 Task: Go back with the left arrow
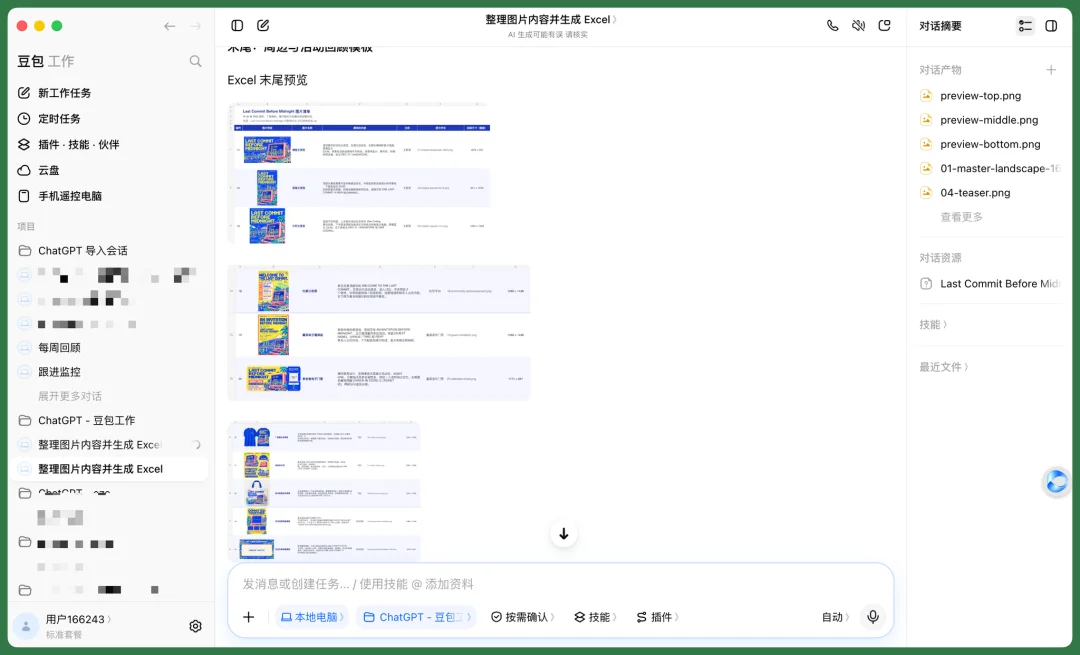(x=169, y=26)
